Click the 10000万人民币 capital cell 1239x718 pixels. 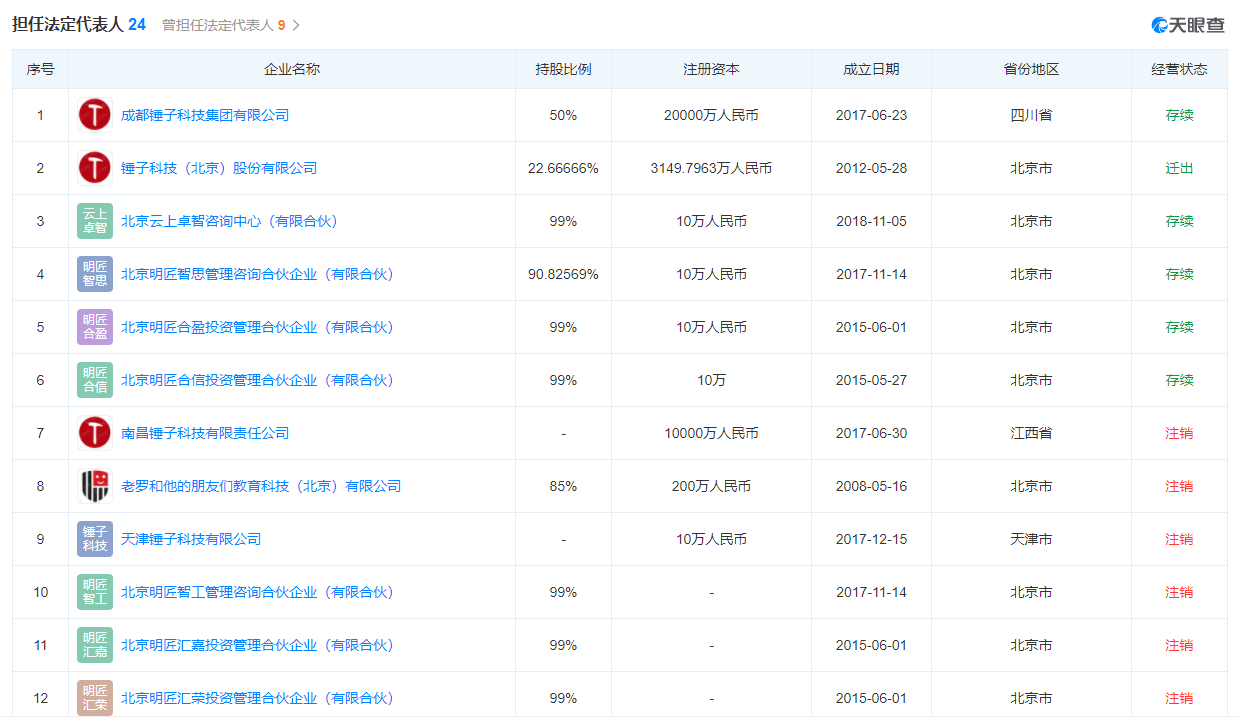tap(711, 433)
